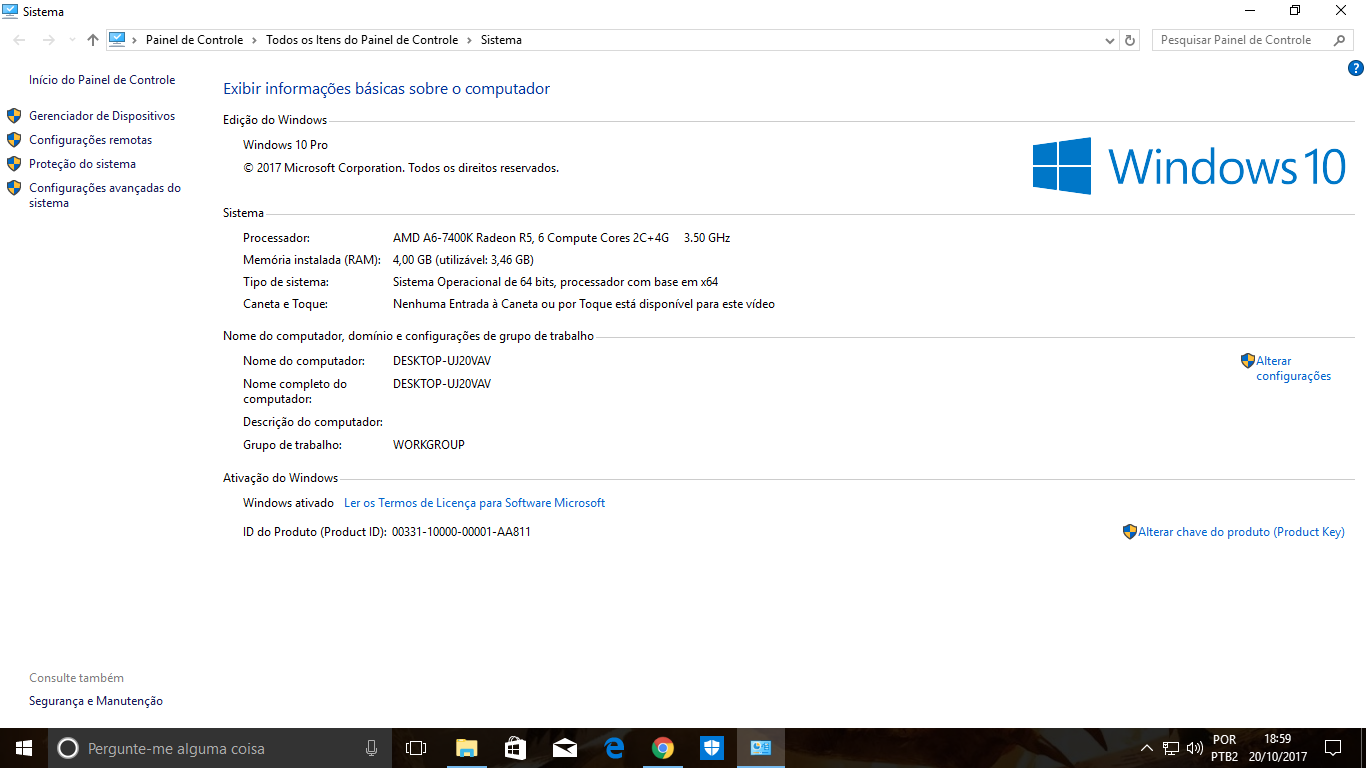The width and height of the screenshot is (1366, 768).
Task: Open Microsoft Edge from the taskbar
Action: [x=613, y=748]
